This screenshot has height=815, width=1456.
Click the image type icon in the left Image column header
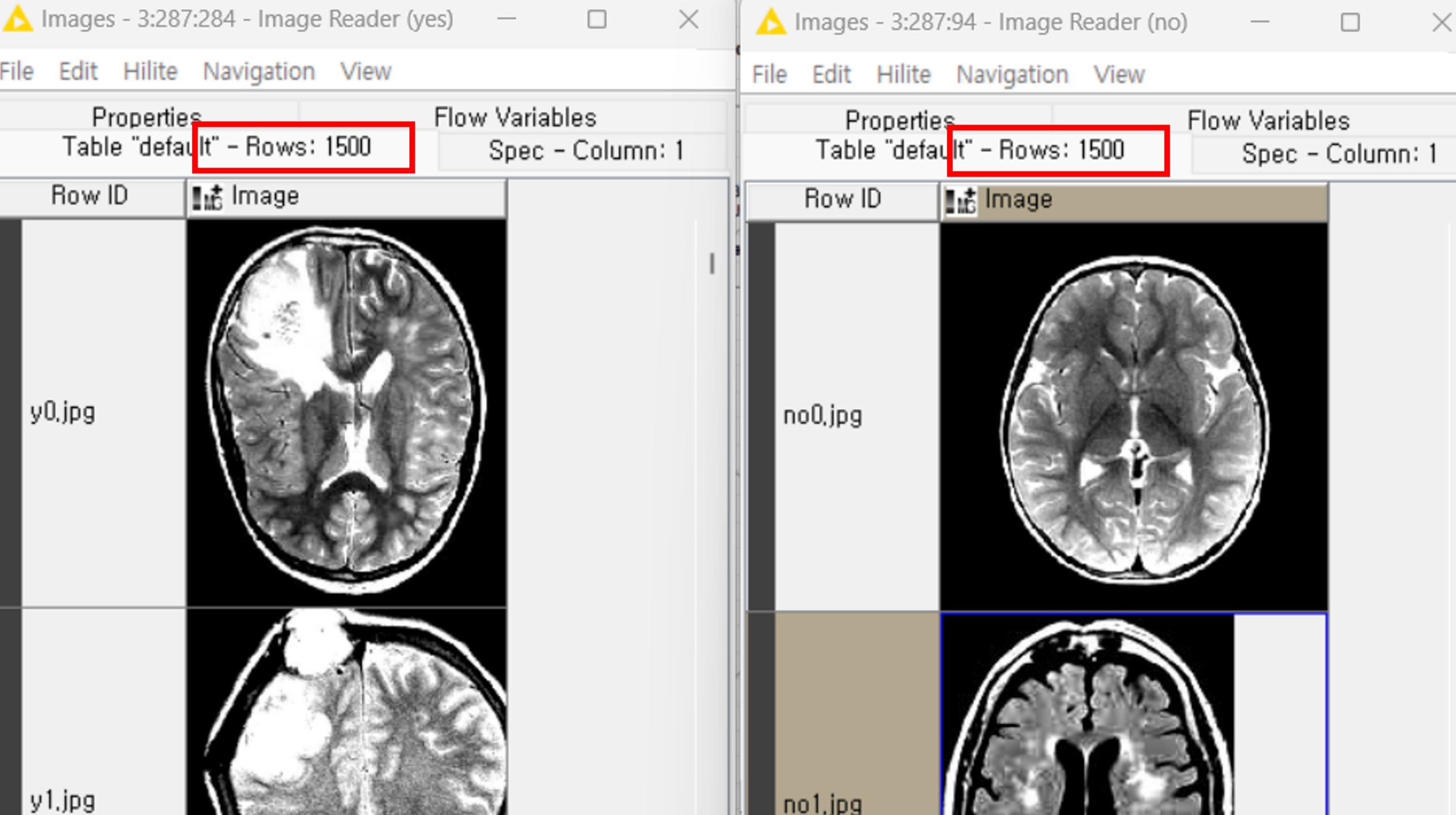click(207, 198)
